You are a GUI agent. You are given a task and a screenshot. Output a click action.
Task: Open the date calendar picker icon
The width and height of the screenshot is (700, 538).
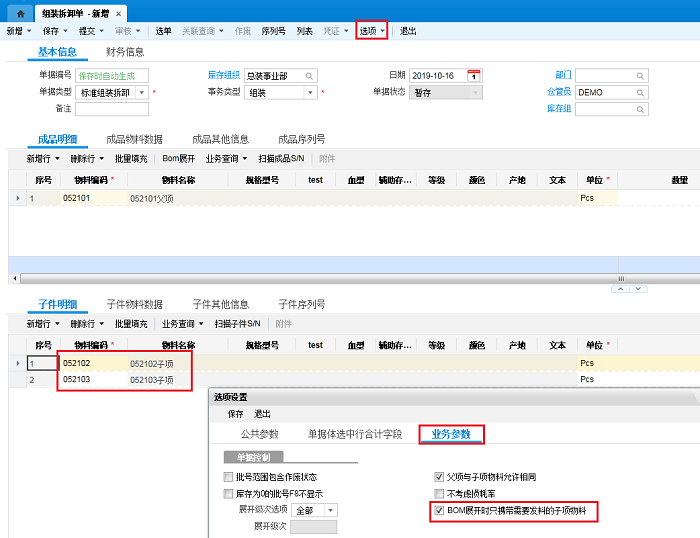tap(474, 76)
